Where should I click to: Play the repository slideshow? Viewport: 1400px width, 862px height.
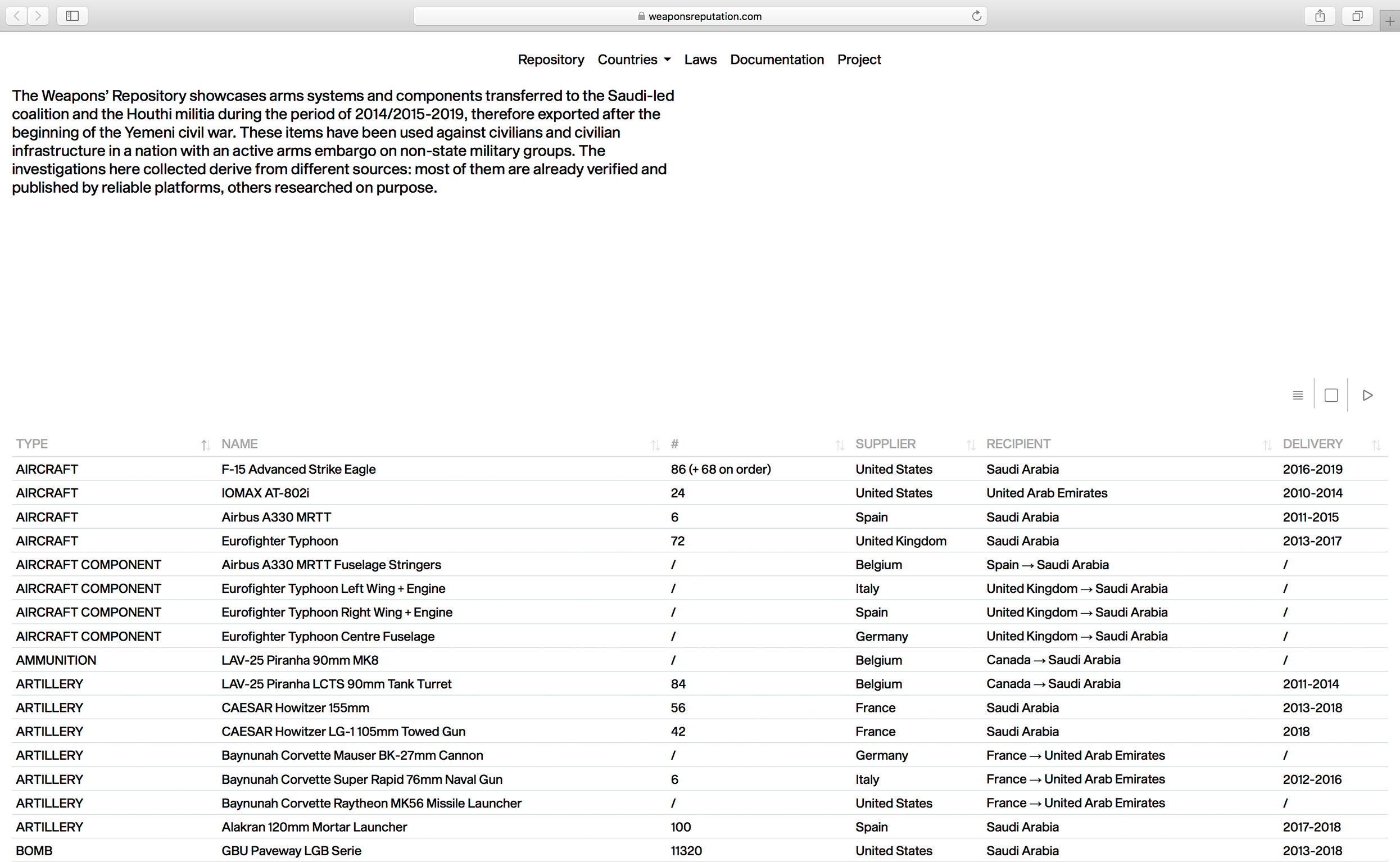pyautogui.click(x=1367, y=394)
